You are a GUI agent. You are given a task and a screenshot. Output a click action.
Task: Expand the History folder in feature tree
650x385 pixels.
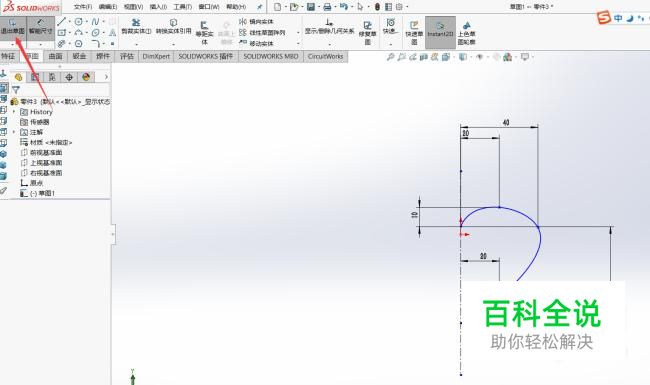coord(14,112)
